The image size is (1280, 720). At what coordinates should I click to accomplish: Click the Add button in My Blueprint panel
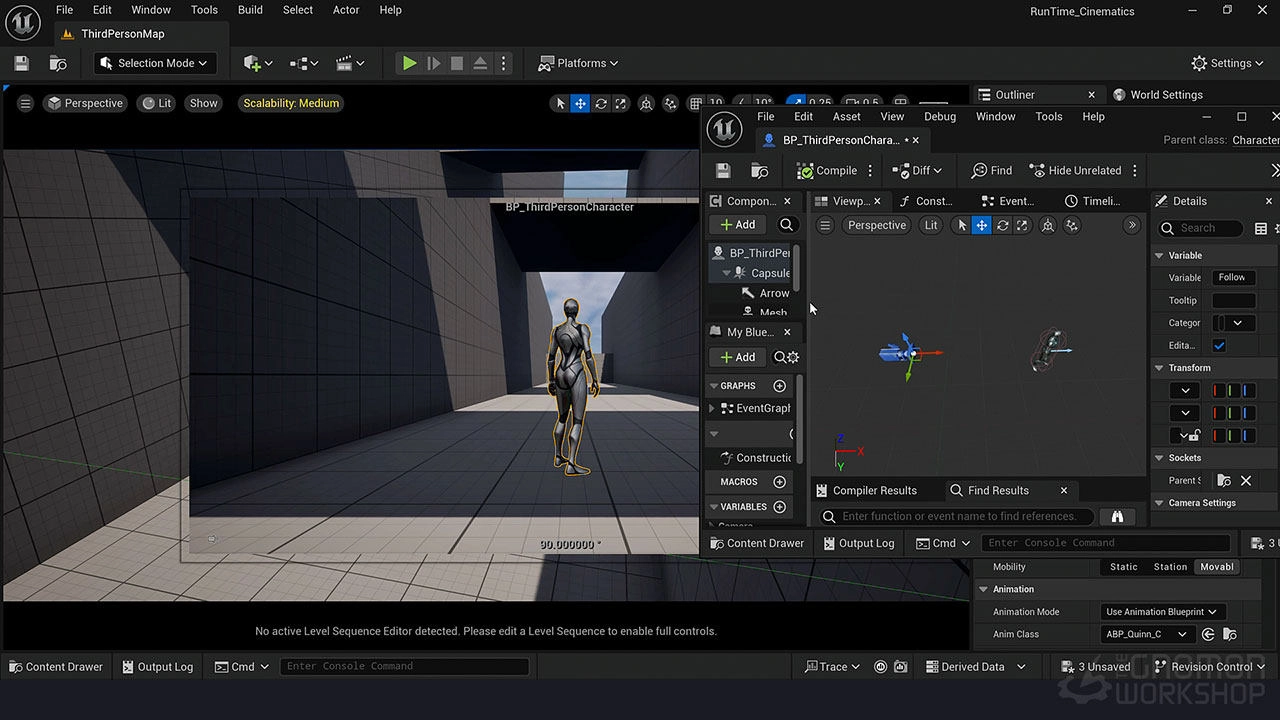click(x=737, y=356)
